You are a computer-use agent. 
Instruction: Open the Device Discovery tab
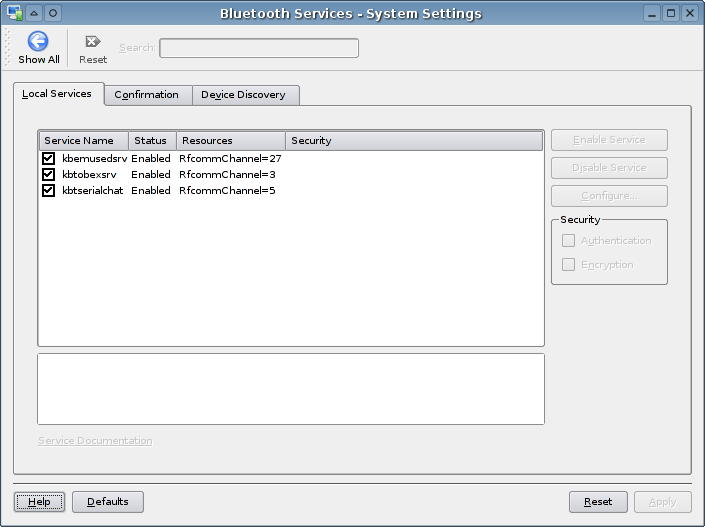click(x=243, y=95)
